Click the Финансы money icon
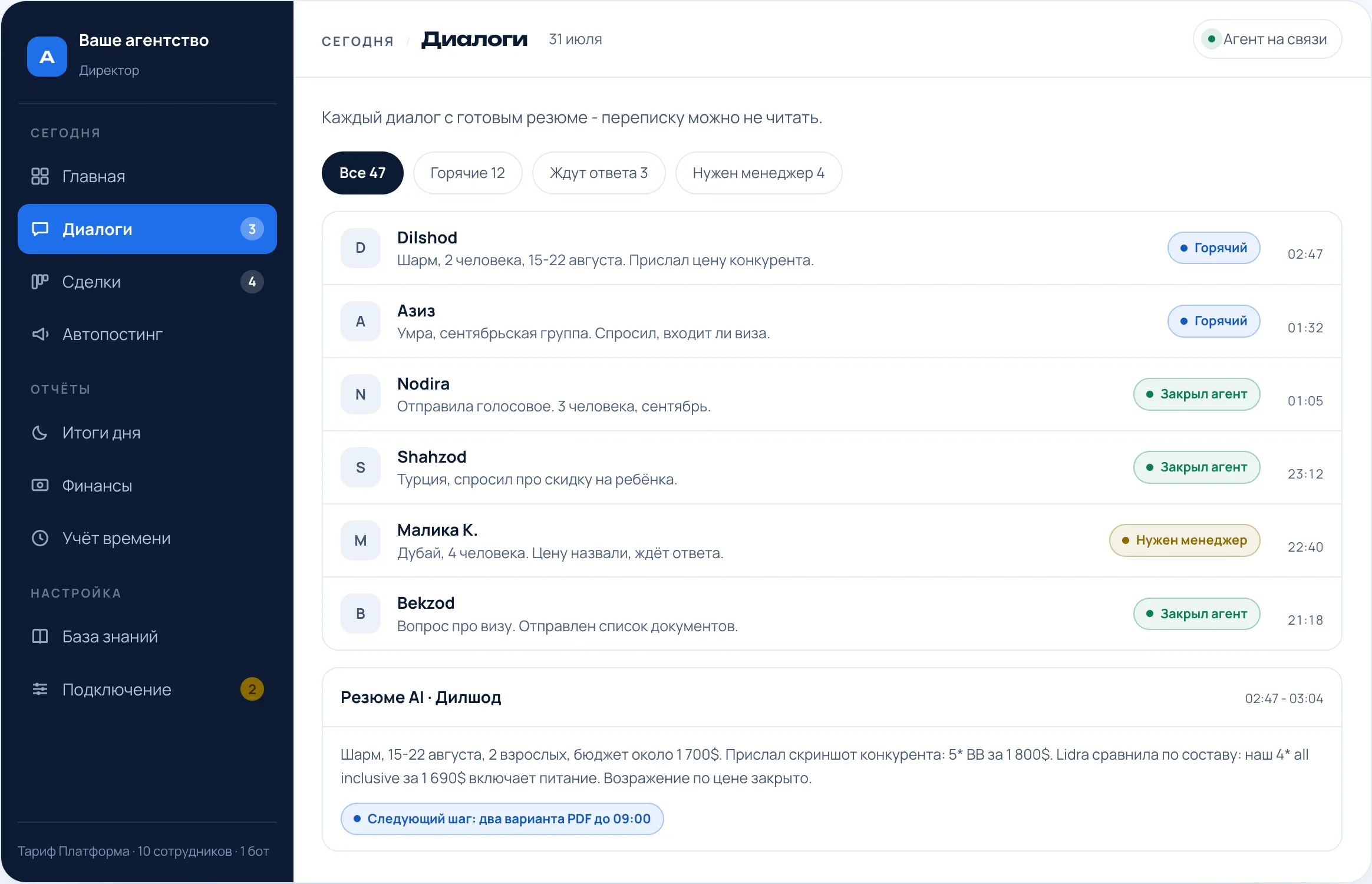 point(40,486)
